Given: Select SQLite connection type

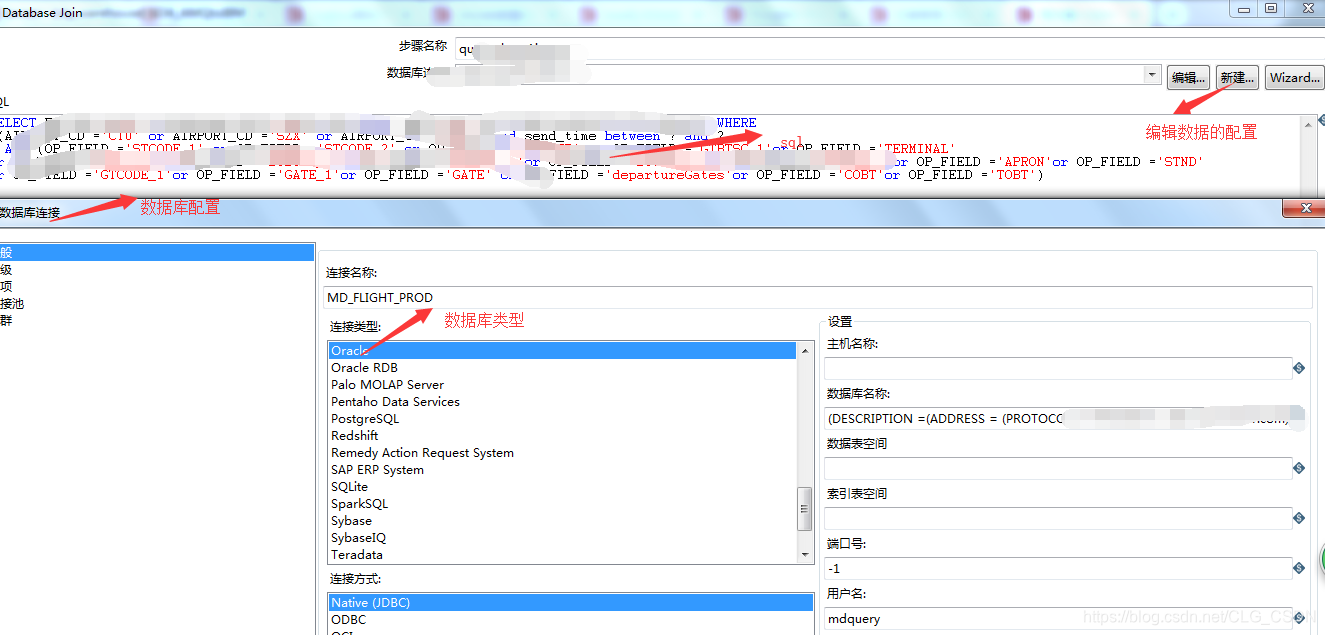Looking at the screenshot, I should (x=562, y=487).
